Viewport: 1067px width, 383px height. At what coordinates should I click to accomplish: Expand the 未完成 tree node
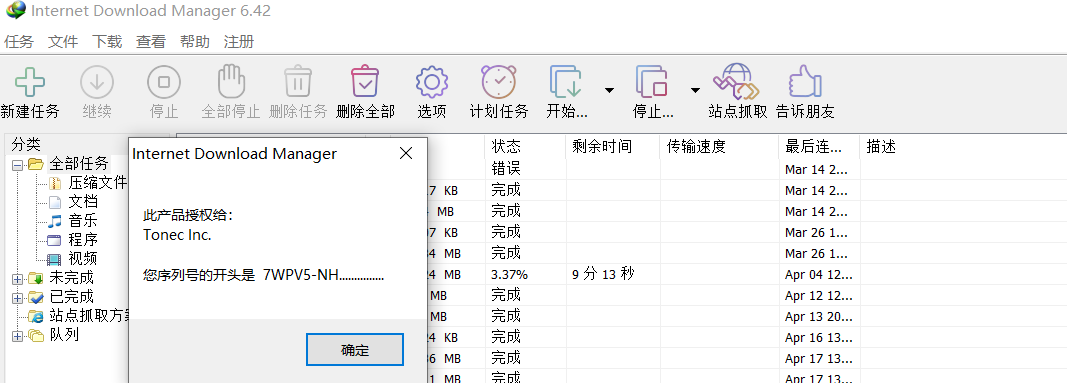(x=17, y=278)
